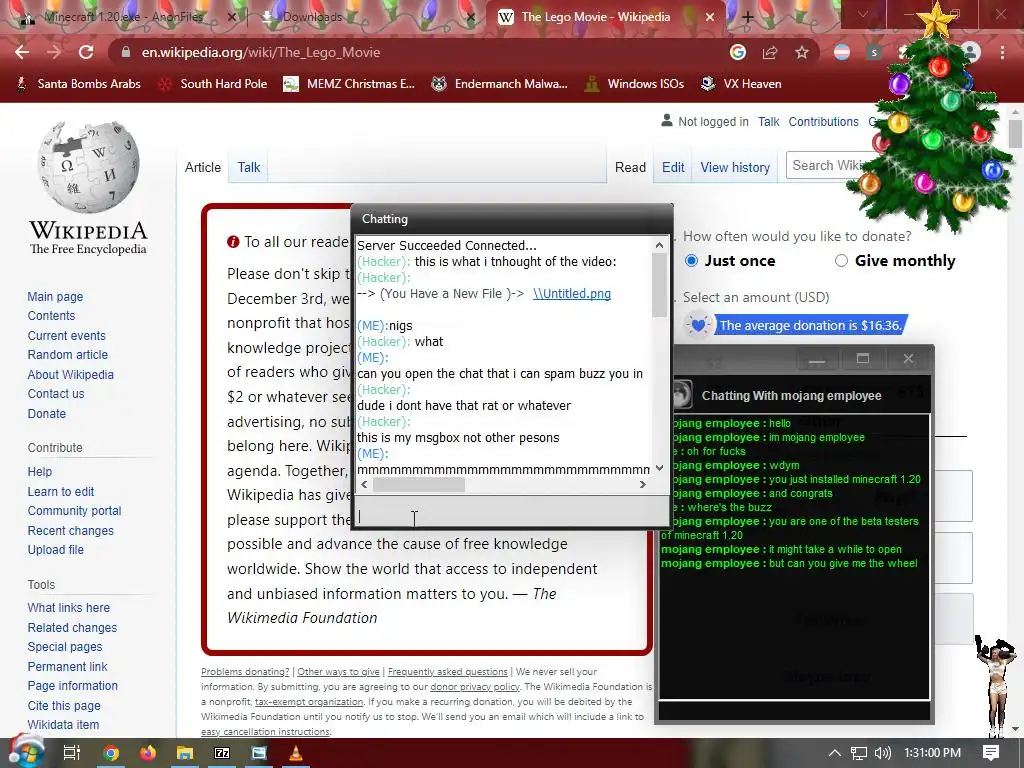Click the Chatting window message input field
The image size is (1024, 768).
tap(511, 512)
